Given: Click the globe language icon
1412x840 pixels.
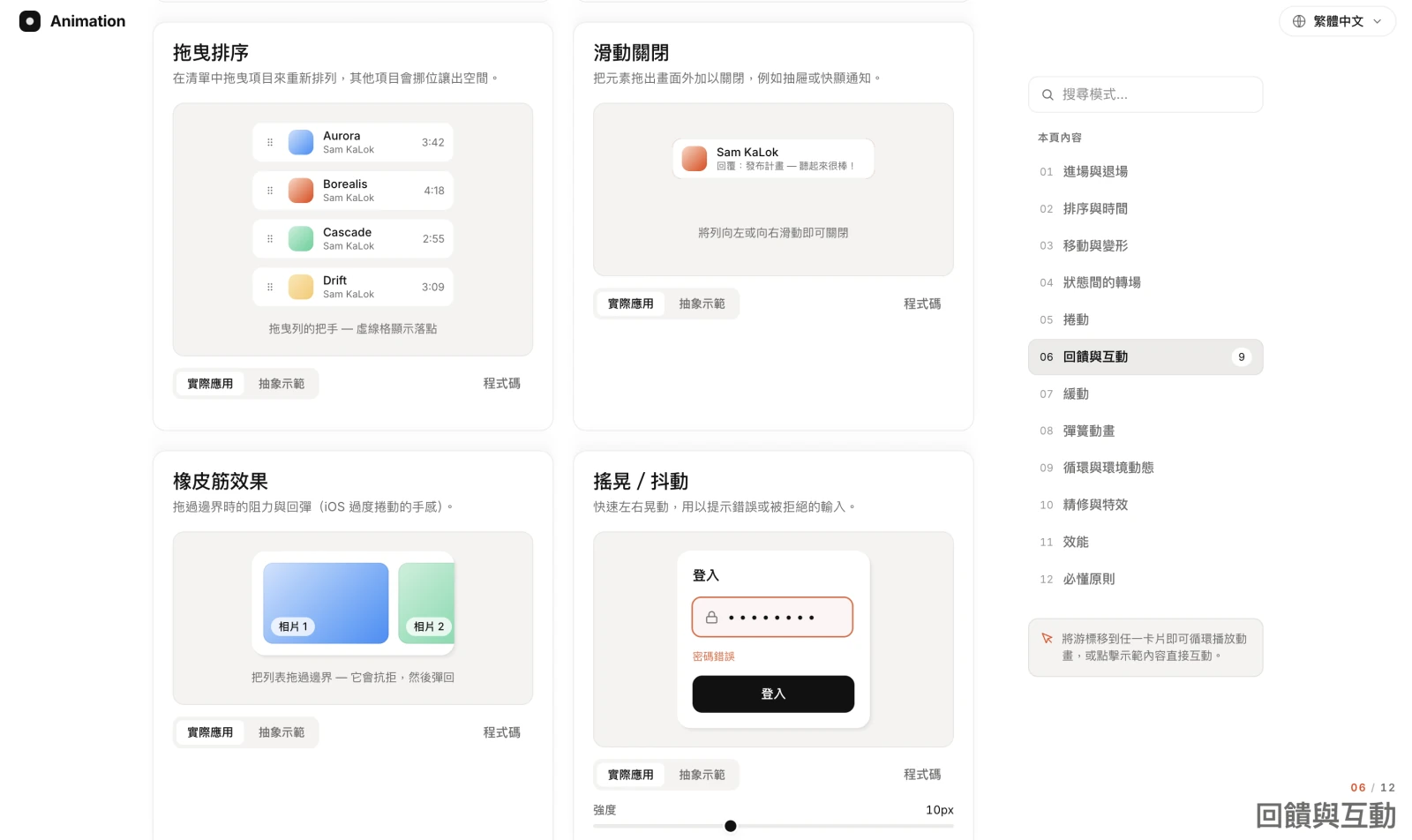Looking at the screenshot, I should pos(1299,21).
